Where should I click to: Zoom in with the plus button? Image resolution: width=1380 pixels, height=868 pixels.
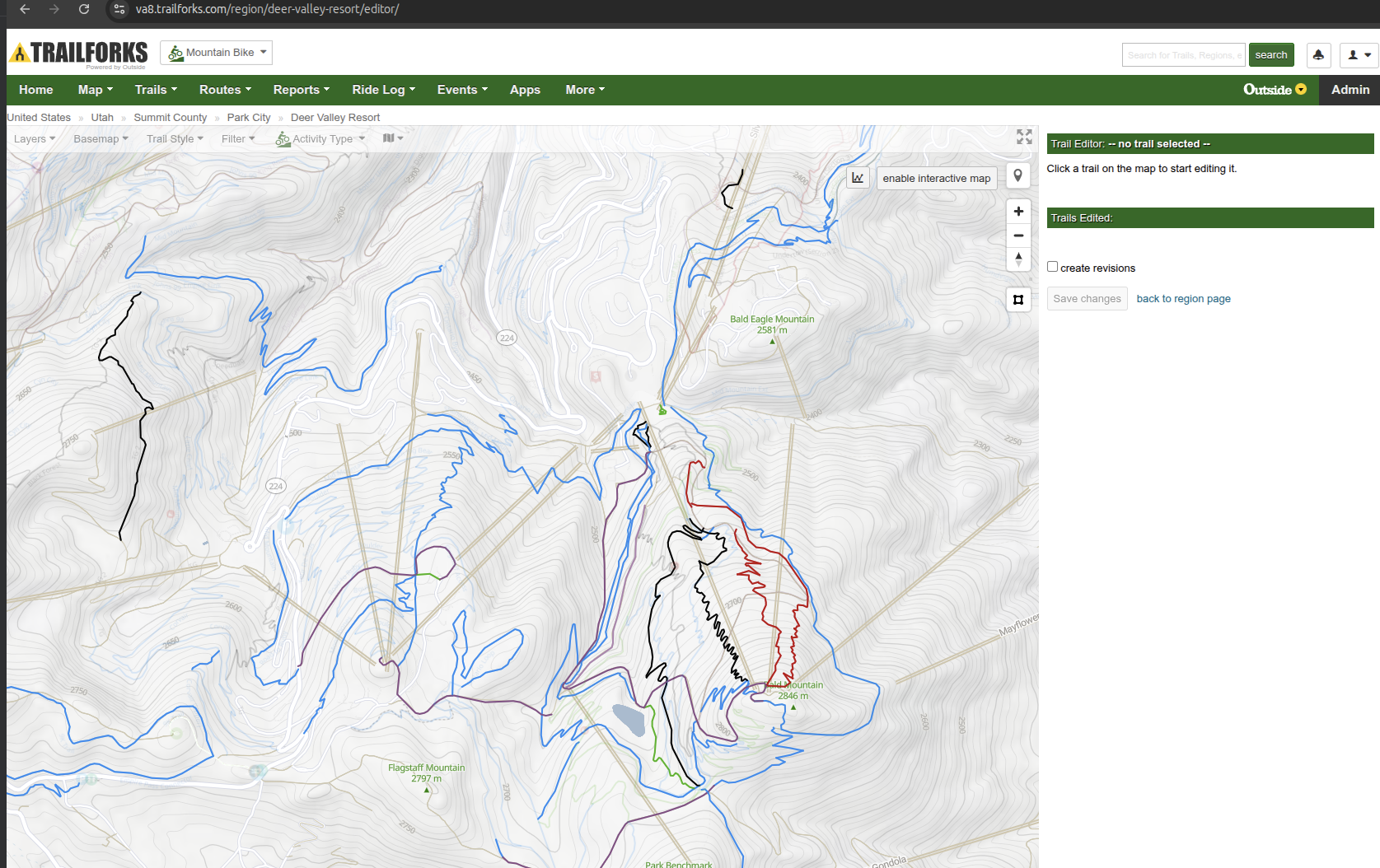[1018, 212]
